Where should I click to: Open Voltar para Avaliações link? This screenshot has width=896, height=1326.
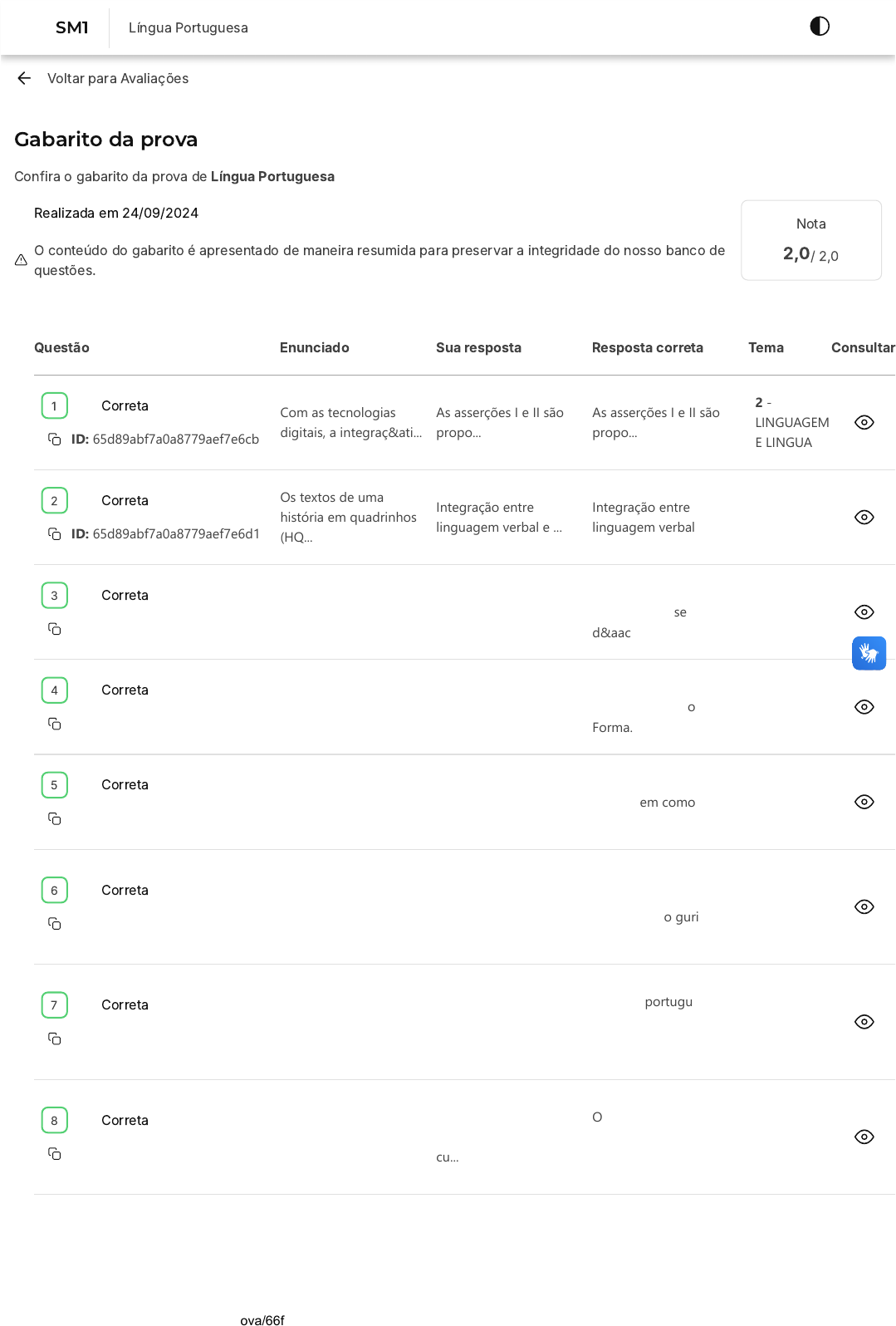[118, 78]
